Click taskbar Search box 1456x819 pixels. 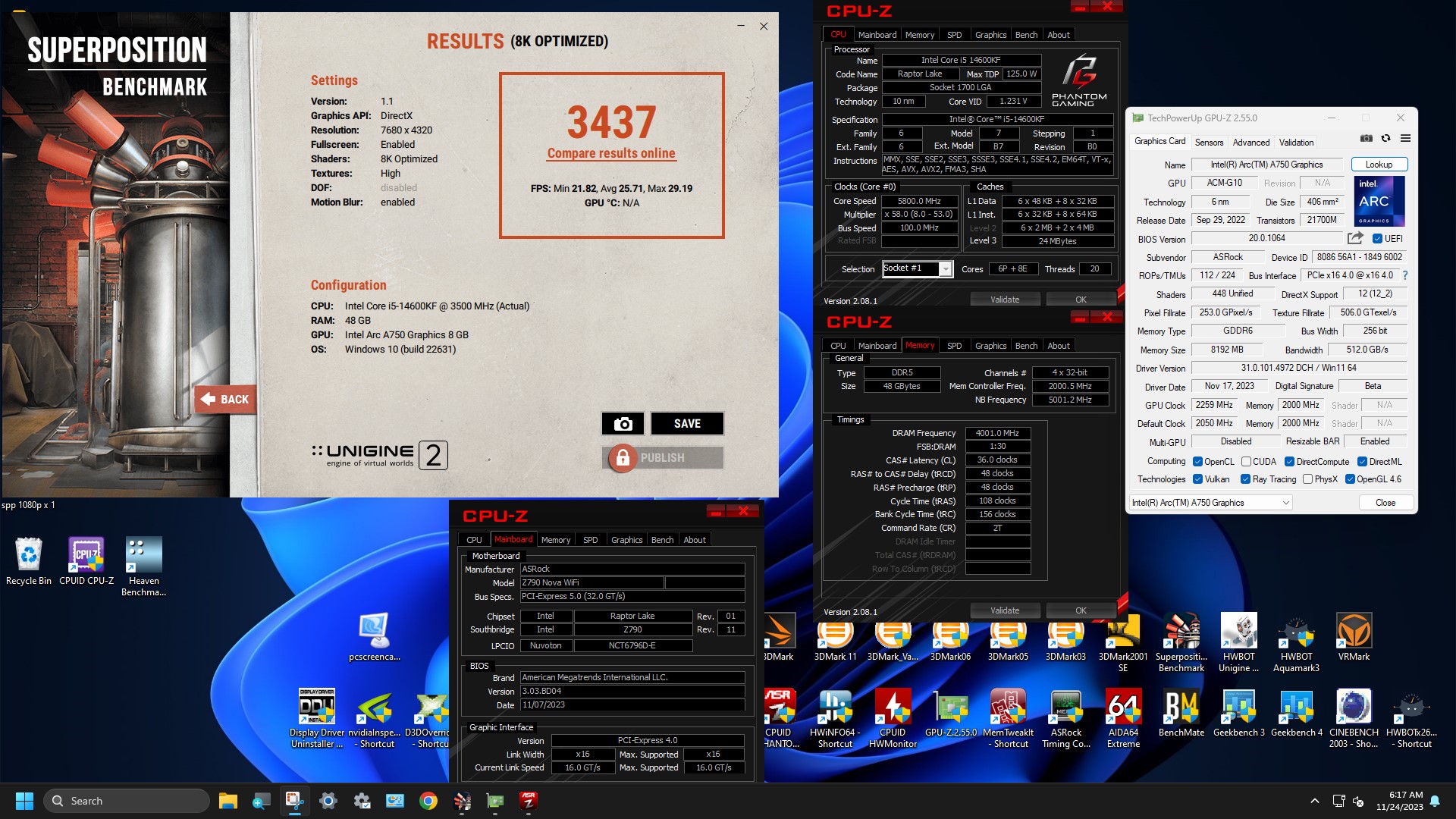point(126,801)
